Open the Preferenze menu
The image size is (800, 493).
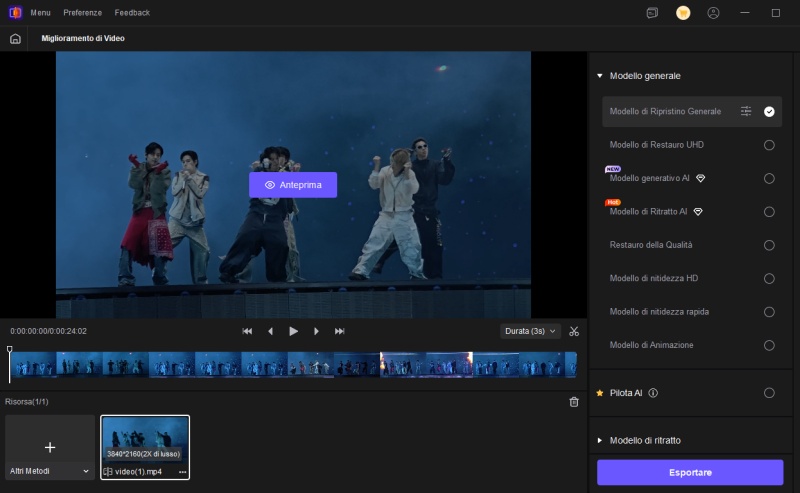pyautogui.click(x=83, y=13)
